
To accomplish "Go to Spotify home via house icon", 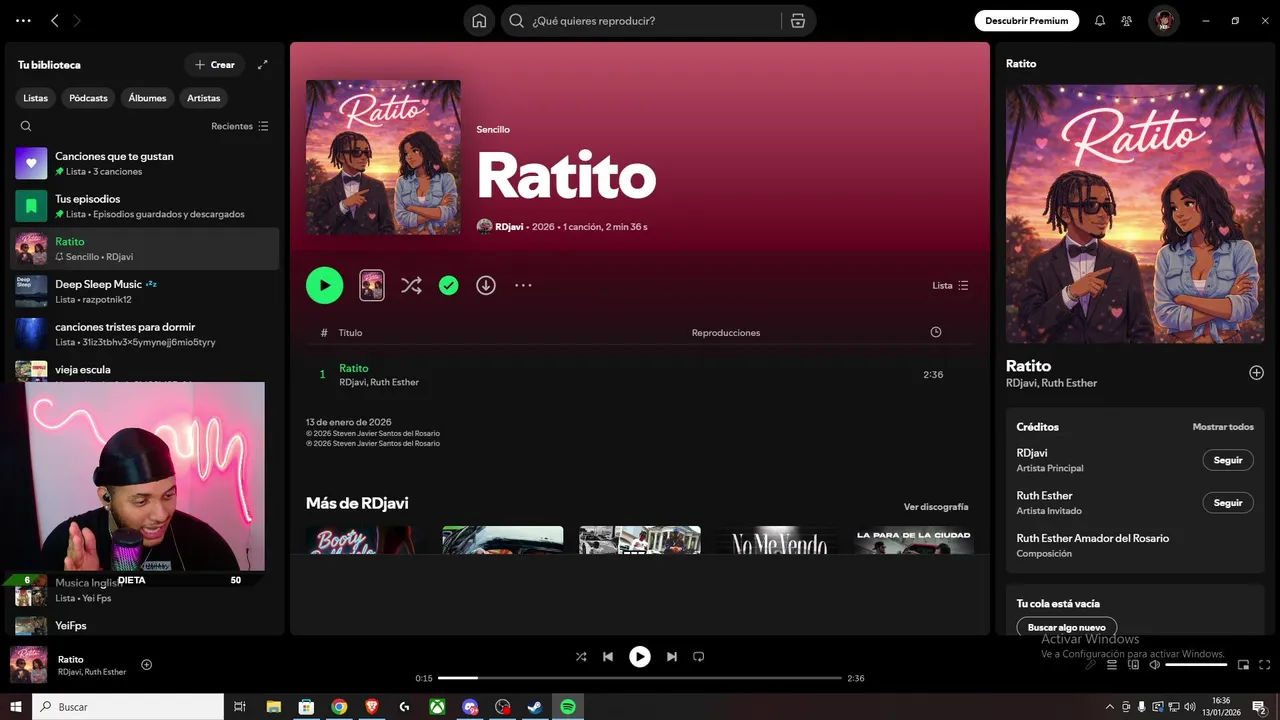I will click(x=479, y=20).
